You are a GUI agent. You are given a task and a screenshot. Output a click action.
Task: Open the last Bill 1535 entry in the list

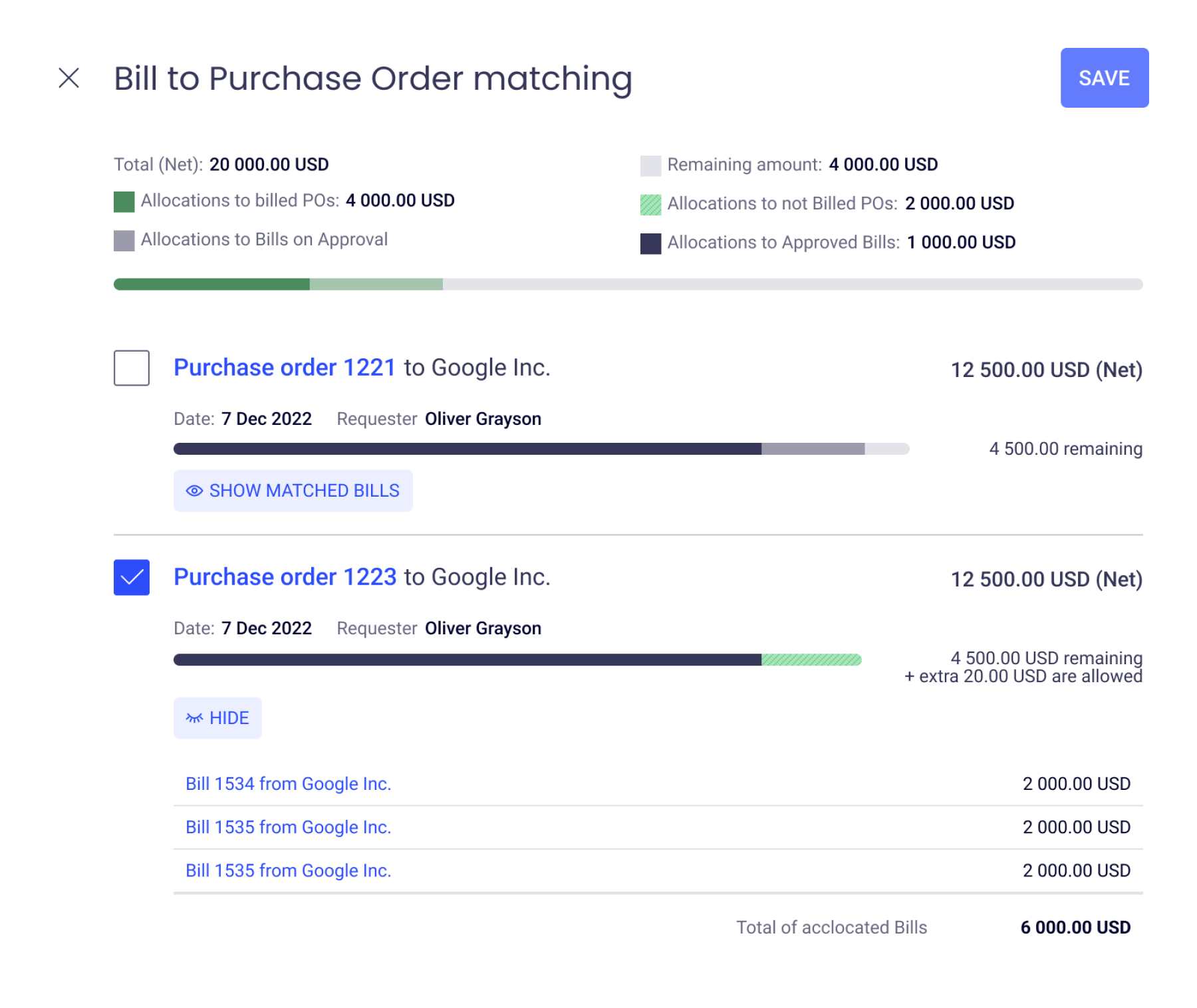tap(288, 870)
